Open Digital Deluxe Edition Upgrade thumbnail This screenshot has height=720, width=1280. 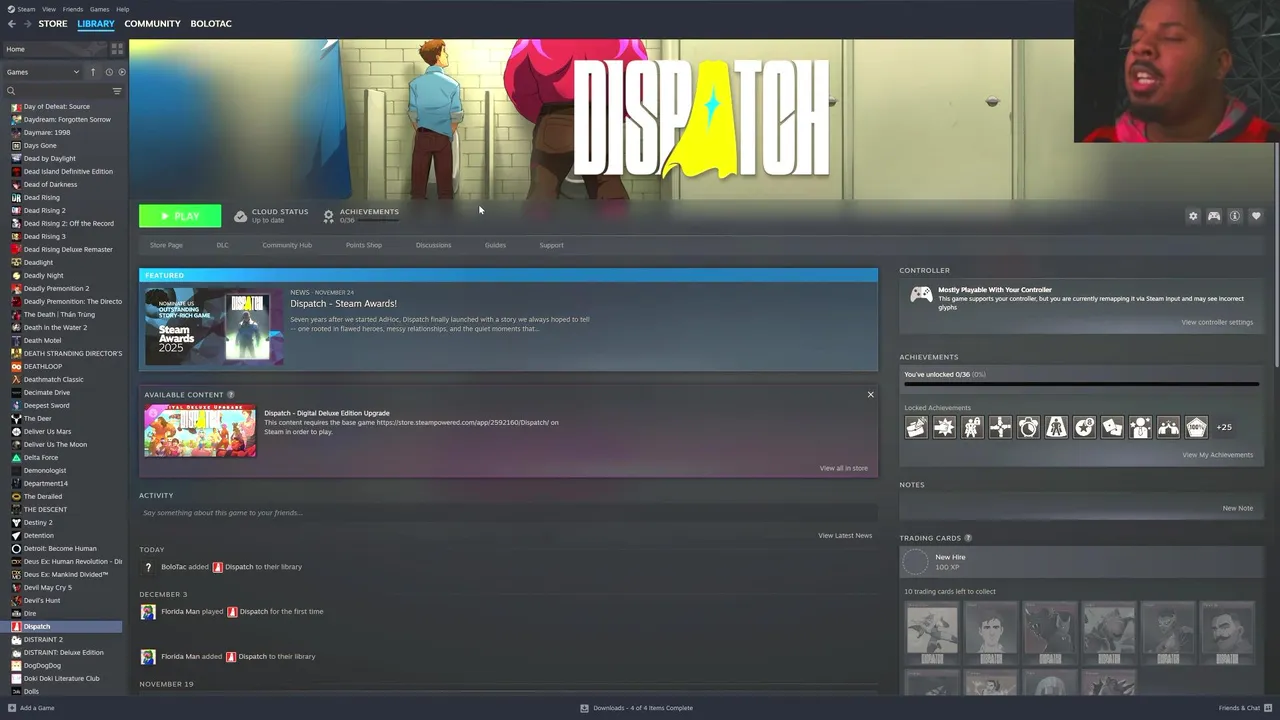pyautogui.click(x=200, y=431)
